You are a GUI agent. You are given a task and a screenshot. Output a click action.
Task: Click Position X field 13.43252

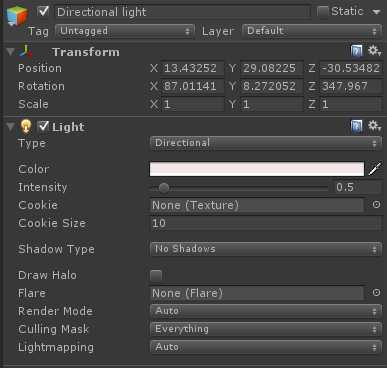(193, 68)
